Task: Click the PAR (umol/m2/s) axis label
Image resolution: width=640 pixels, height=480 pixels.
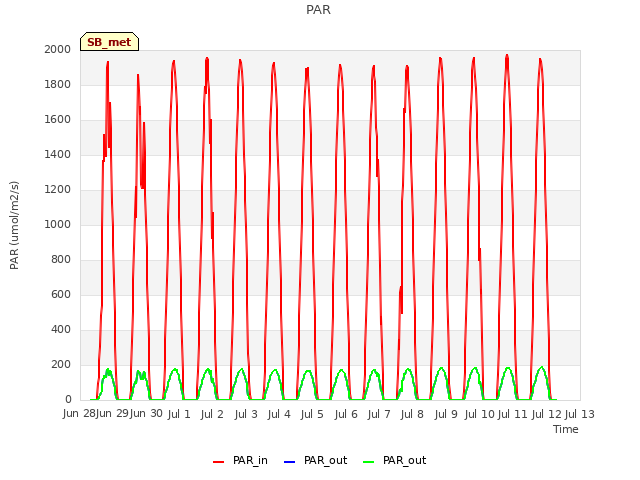Action: [x=14, y=225]
